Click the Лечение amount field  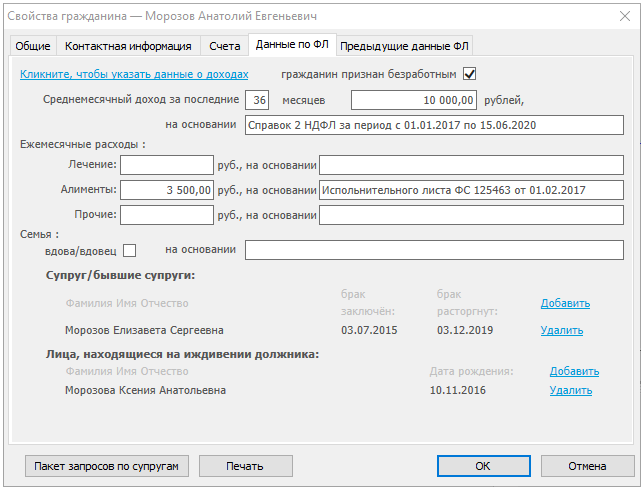pos(167,165)
